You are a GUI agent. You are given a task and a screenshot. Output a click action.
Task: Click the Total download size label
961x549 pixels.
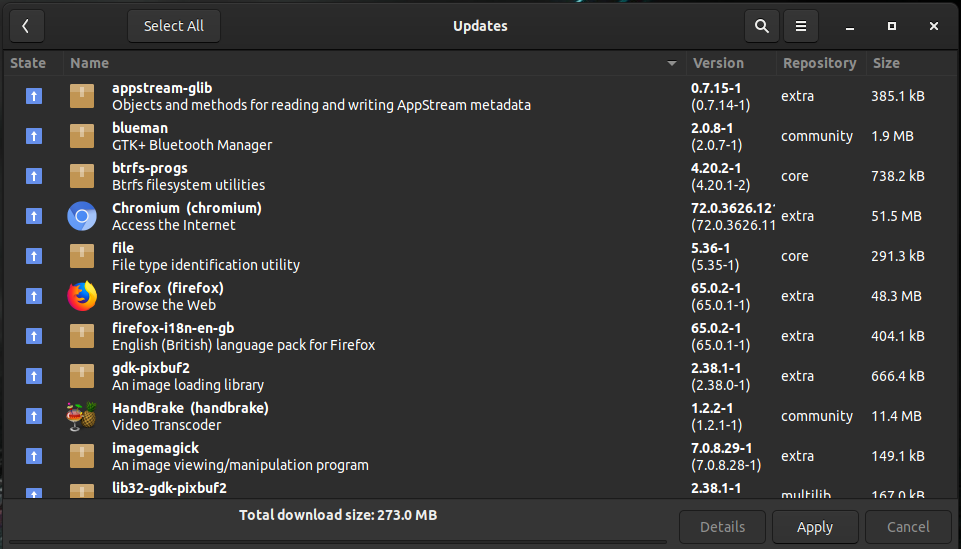(338, 515)
